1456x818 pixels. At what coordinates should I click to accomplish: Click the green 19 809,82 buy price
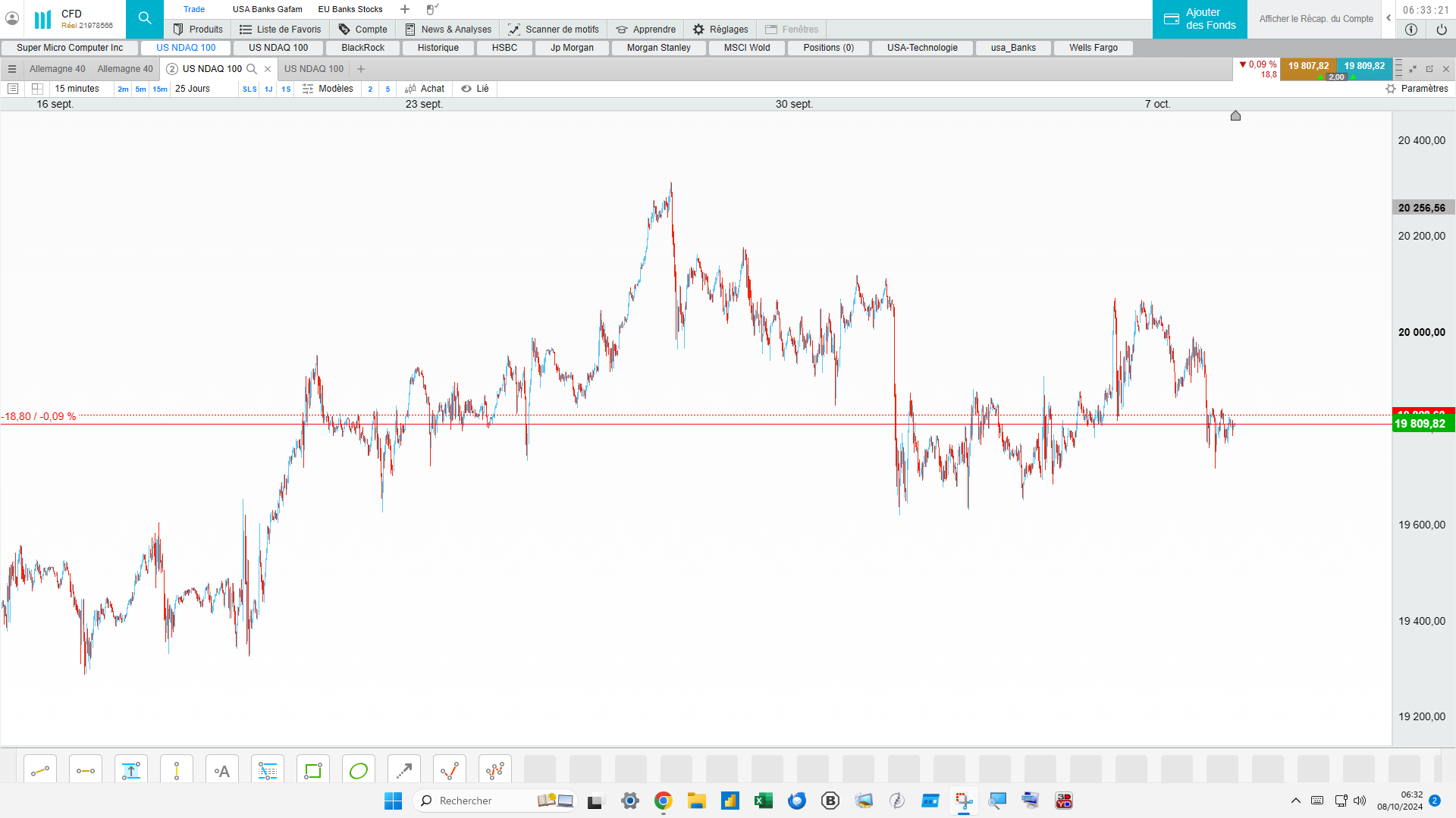1364,66
